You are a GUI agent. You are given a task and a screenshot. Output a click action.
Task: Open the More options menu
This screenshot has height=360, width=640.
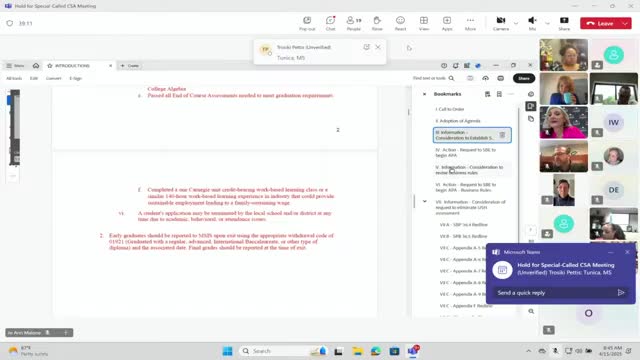[470, 23]
